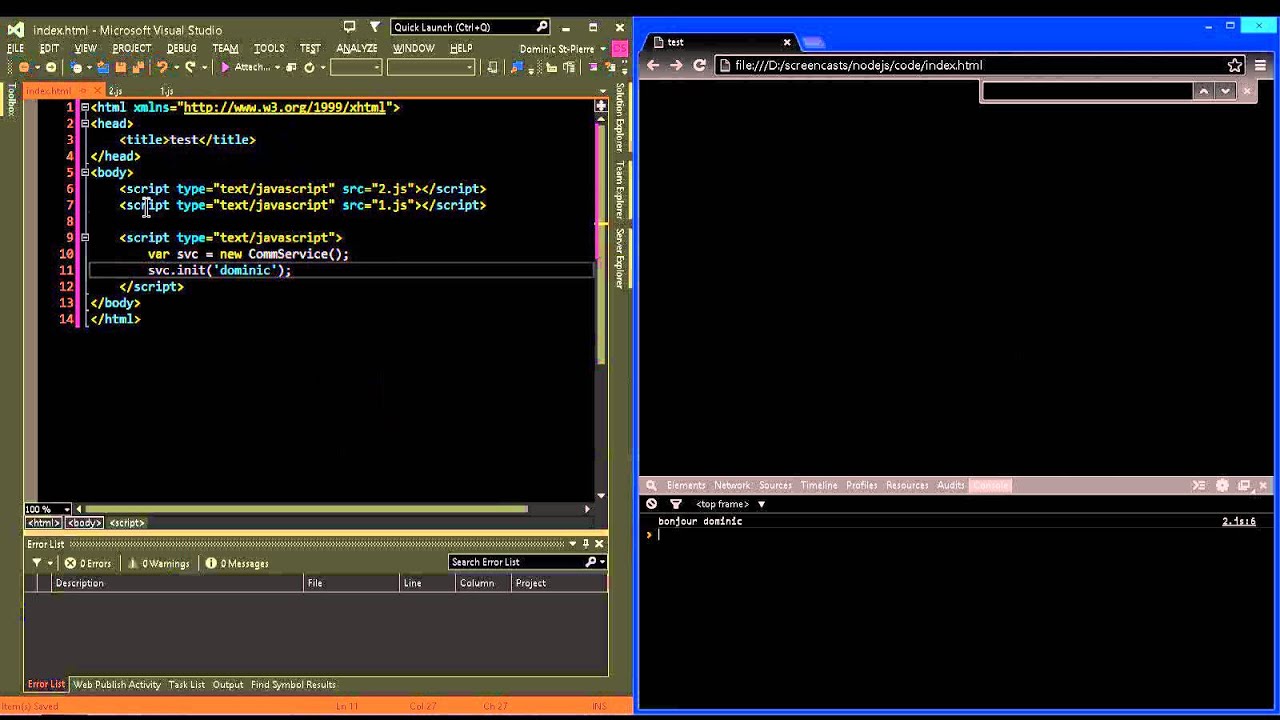
Task: Open the solution platform dropdown
Action: pos(431,67)
